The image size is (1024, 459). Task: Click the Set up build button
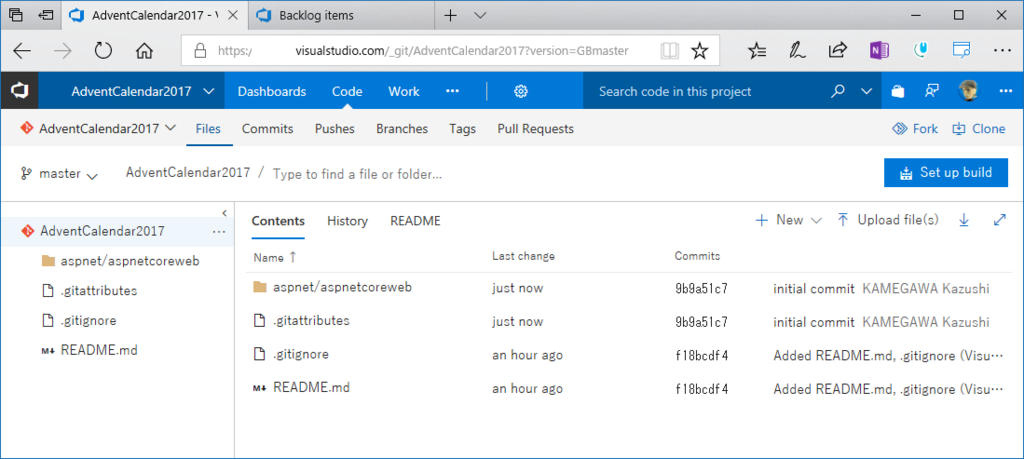(x=946, y=172)
